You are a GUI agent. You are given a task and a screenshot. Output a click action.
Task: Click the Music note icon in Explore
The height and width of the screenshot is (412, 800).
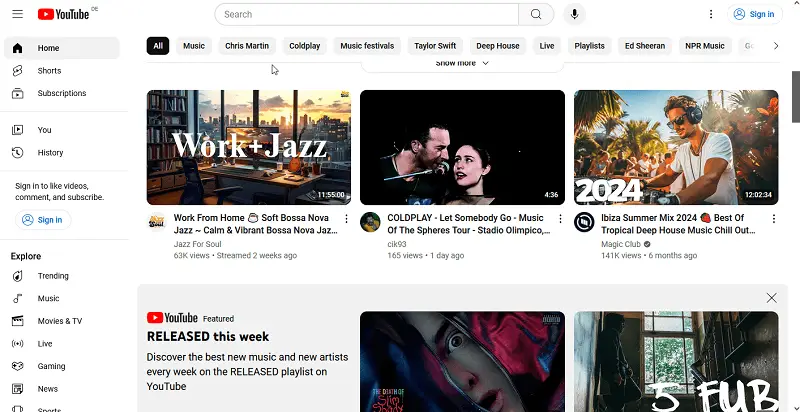tap(17, 298)
